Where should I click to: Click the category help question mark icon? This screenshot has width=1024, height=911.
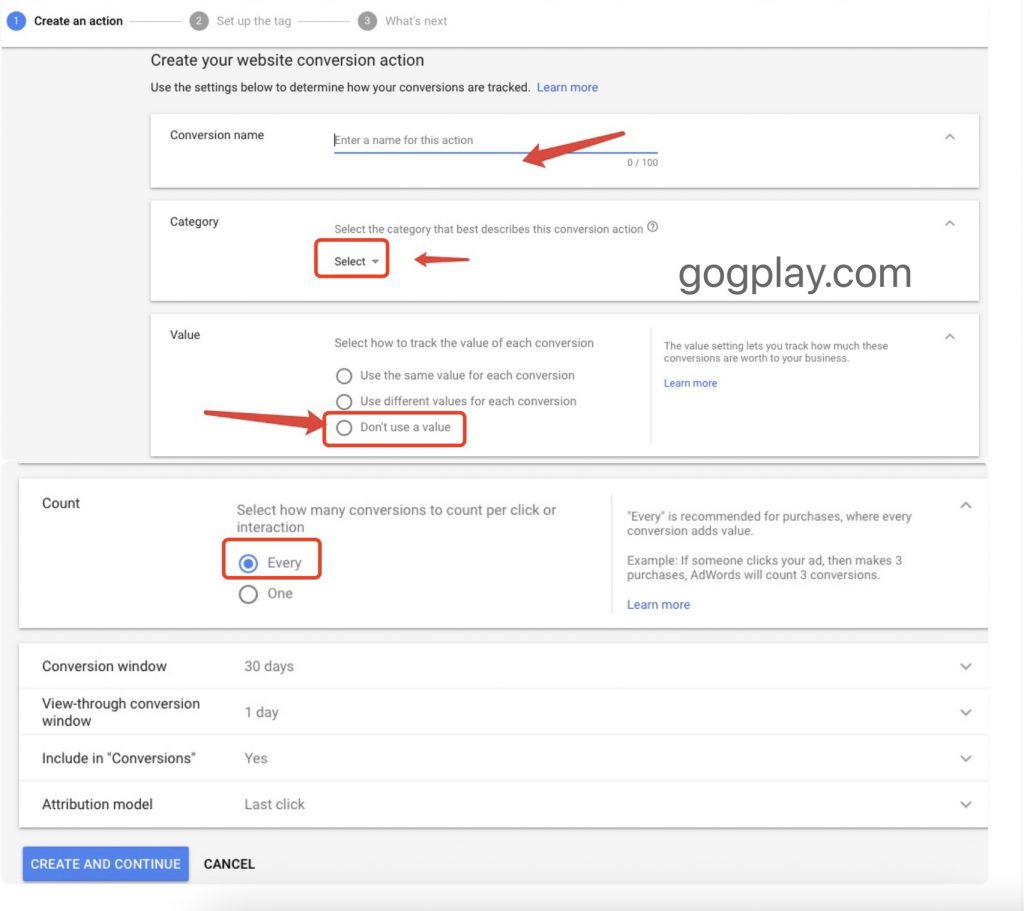tap(652, 227)
